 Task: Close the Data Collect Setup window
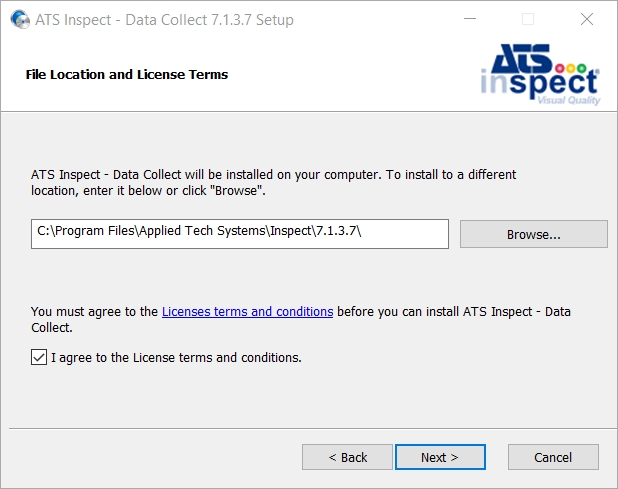pos(587,19)
